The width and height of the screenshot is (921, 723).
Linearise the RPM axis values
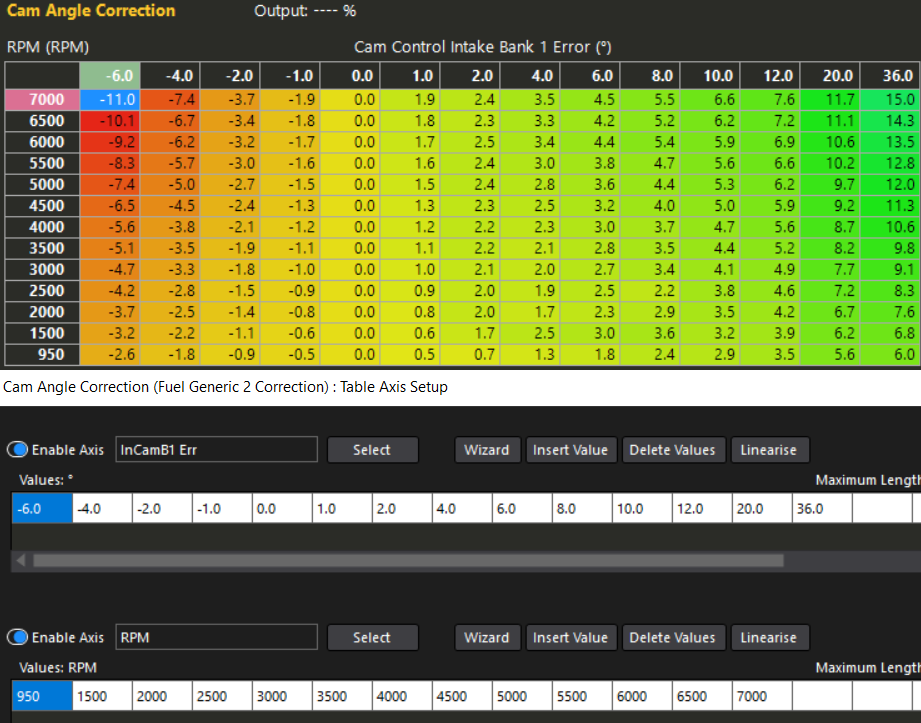pos(768,638)
